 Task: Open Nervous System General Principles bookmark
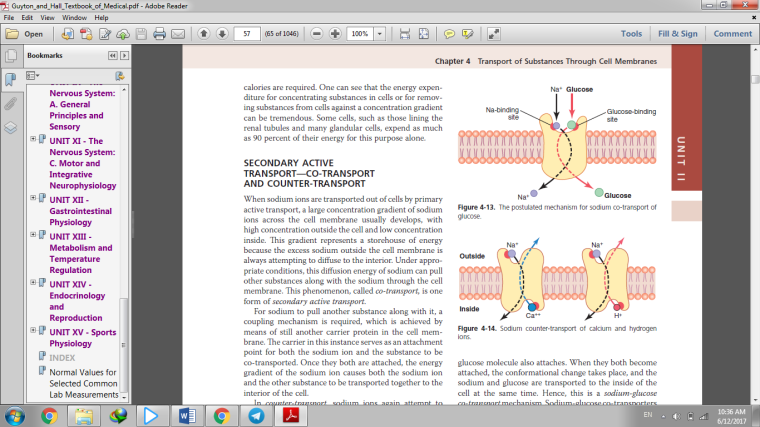(x=82, y=110)
